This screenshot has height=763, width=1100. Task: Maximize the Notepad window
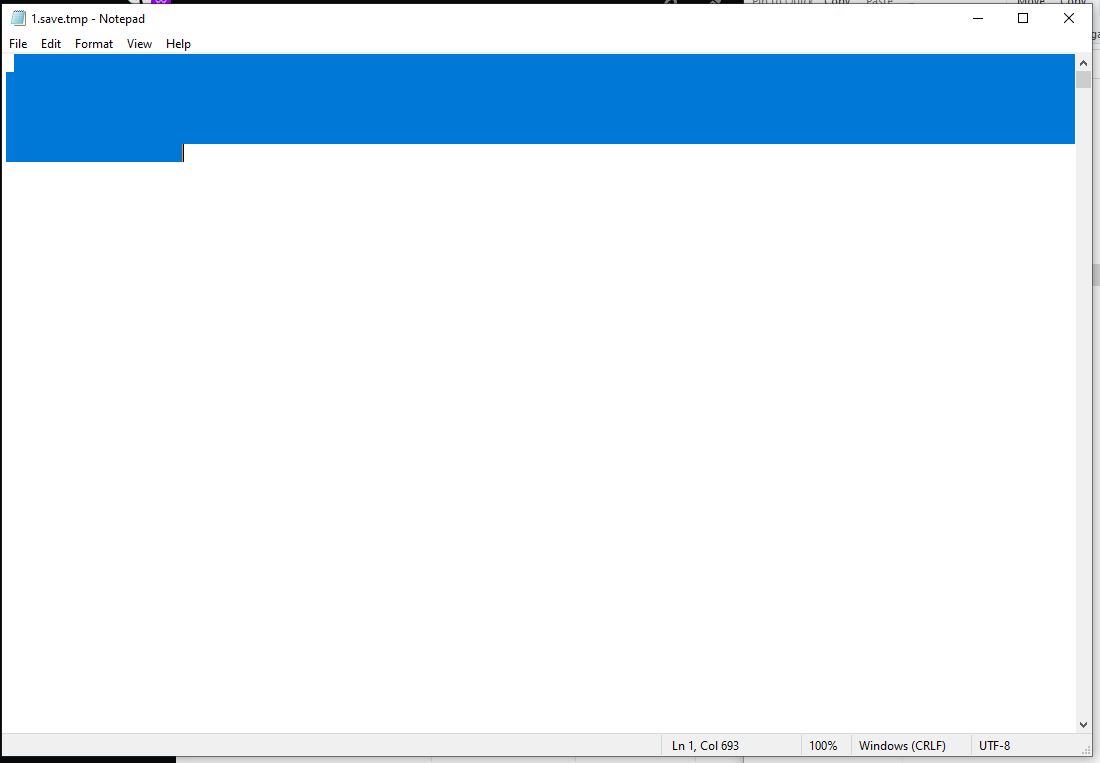[x=1023, y=18]
